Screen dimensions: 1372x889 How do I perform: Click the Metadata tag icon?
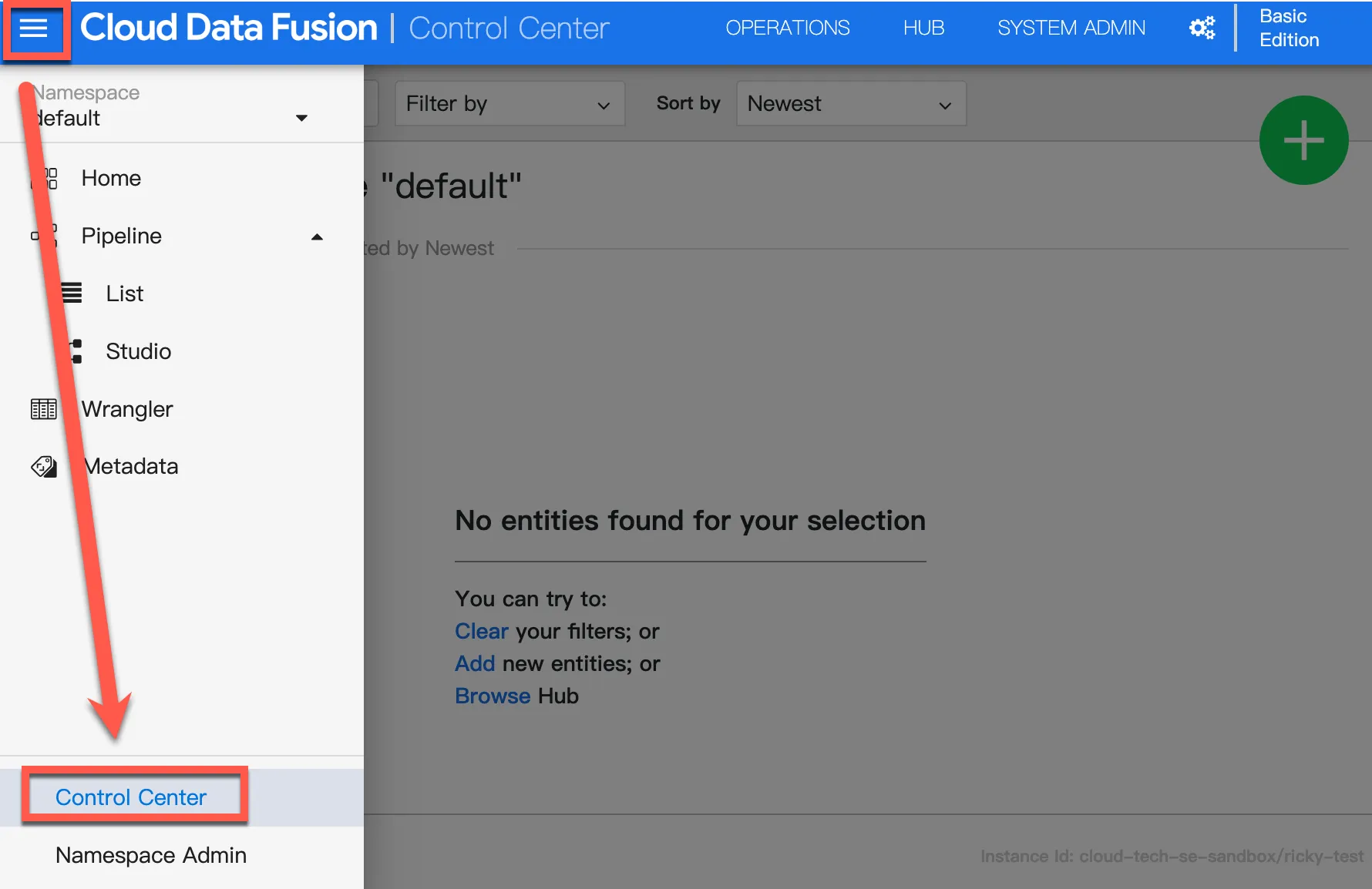(x=44, y=466)
